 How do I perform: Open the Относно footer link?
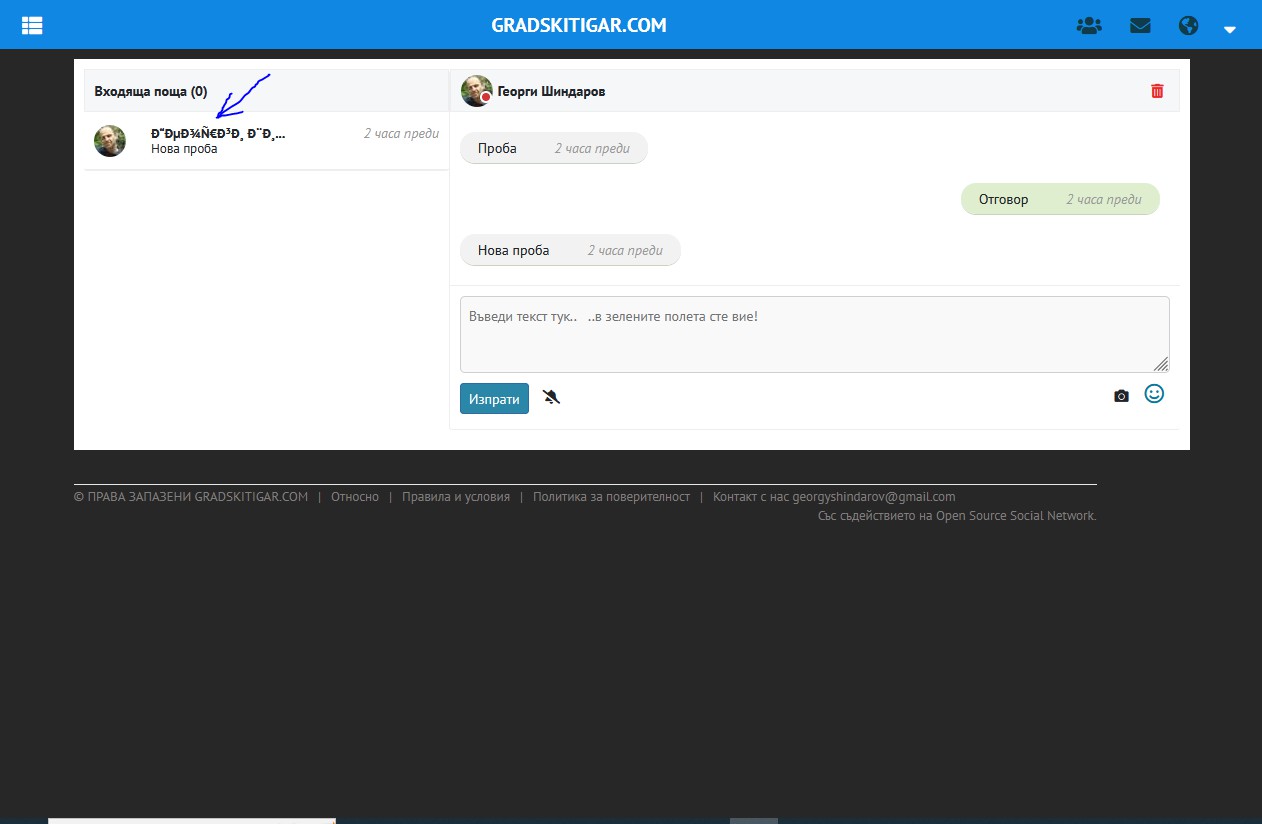pyautogui.click(x=355, y=497)
